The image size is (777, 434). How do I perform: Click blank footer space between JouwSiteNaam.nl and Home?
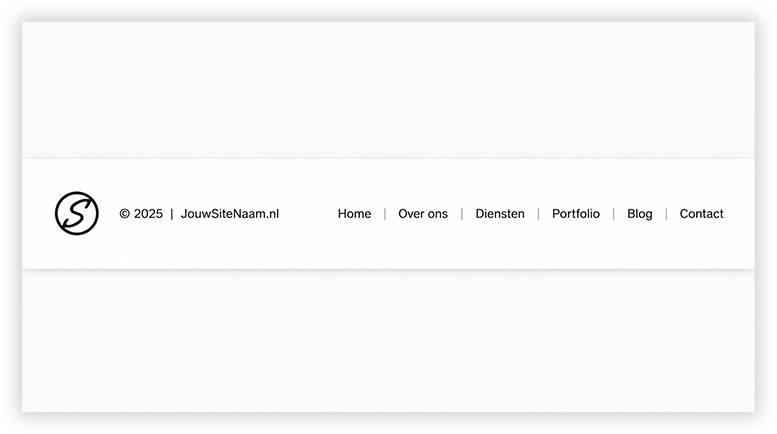click(x=308, y=214)
